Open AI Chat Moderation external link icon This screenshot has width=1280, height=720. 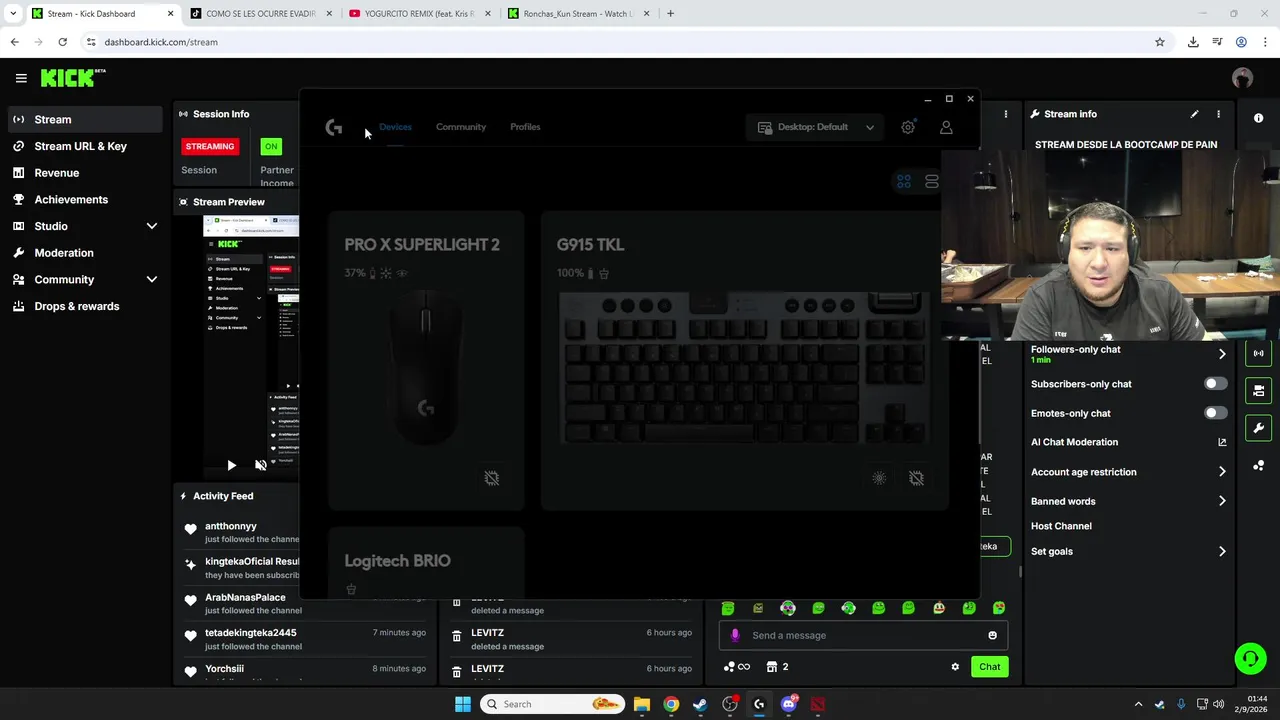coord(1222,442)
